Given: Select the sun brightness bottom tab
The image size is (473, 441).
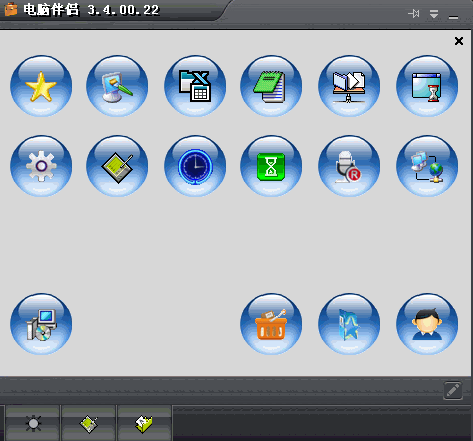Looking at the screenshot, I should (33, 423).
